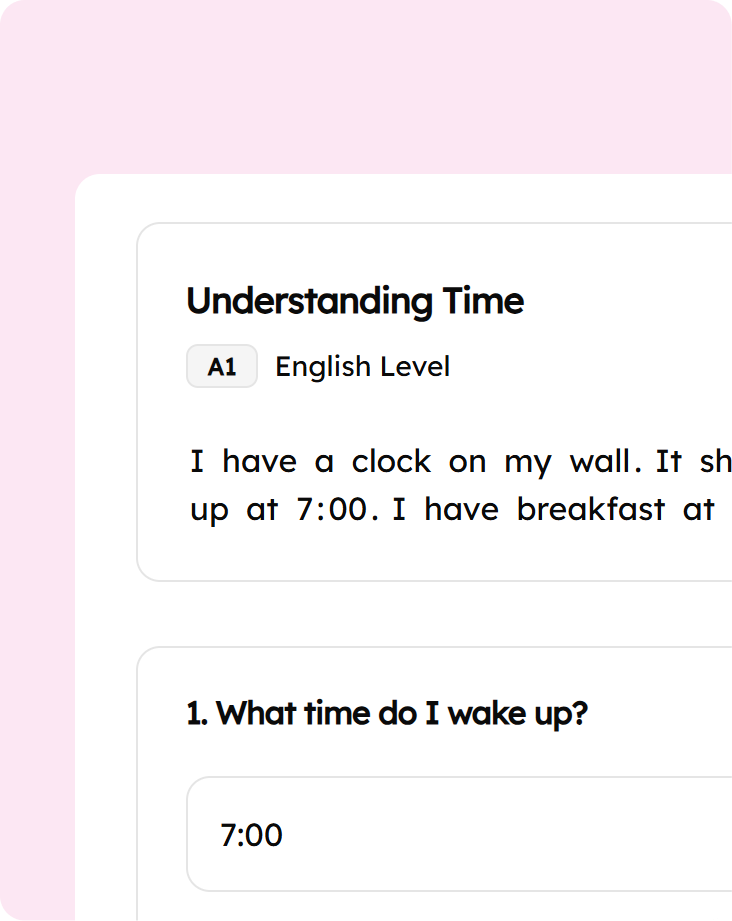Click the pink background above the white panel
The width and height of the screenshot is (732, 921).
point(366,90)
